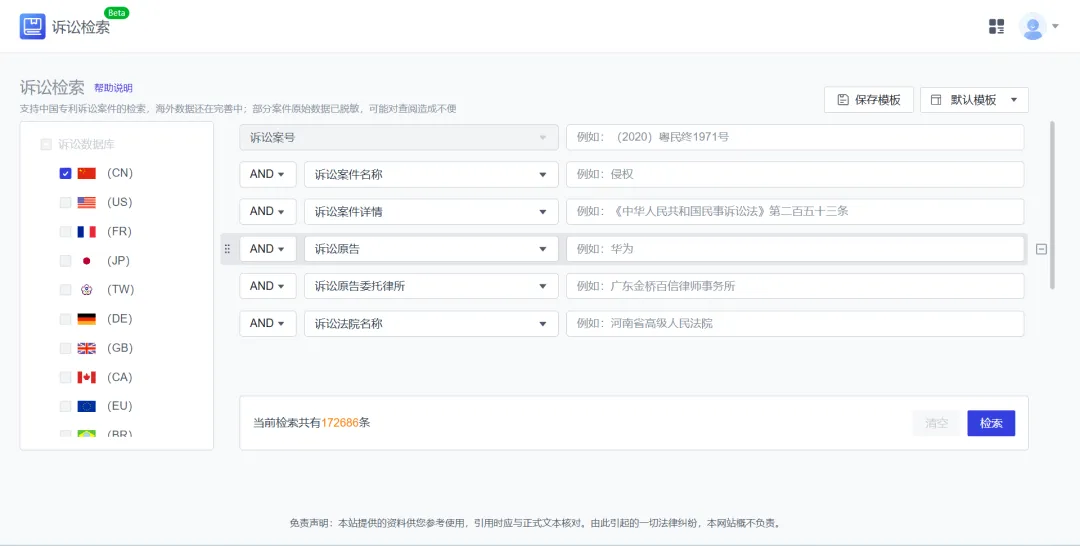
Task: Click the Beta badge
Action: (x=116, y=13)
